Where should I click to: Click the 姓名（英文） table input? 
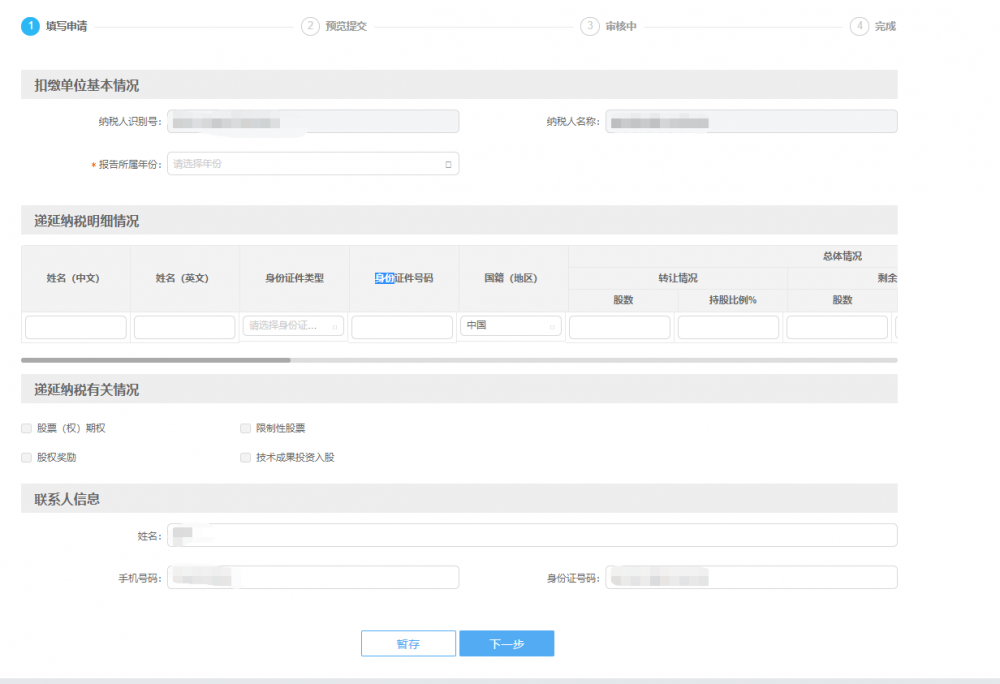[x=185, y=327]
